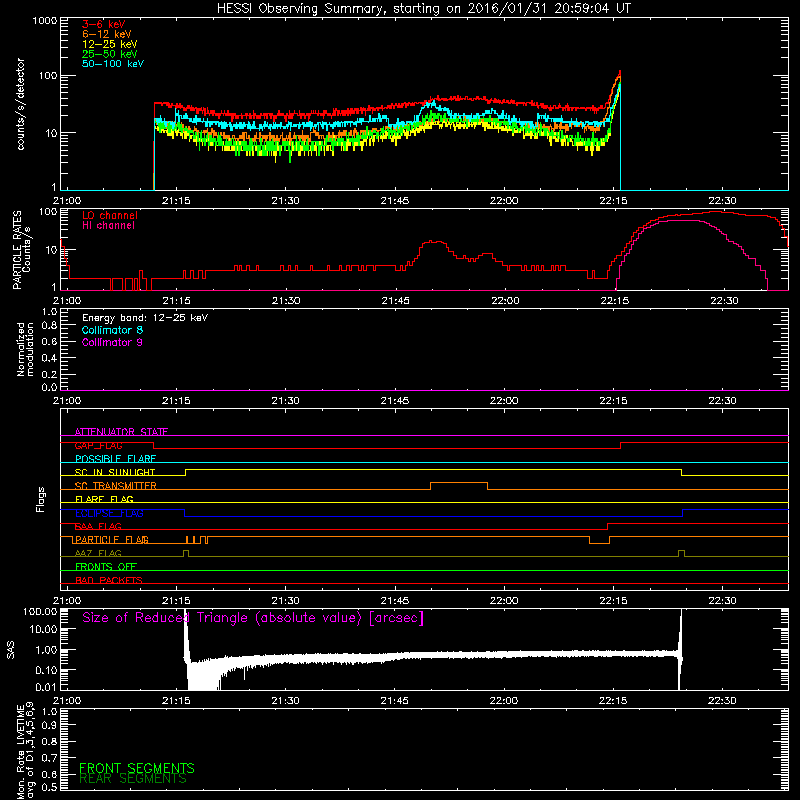Click the HI channel legend label
Screen dimensions: 800x800
point(108,226)
